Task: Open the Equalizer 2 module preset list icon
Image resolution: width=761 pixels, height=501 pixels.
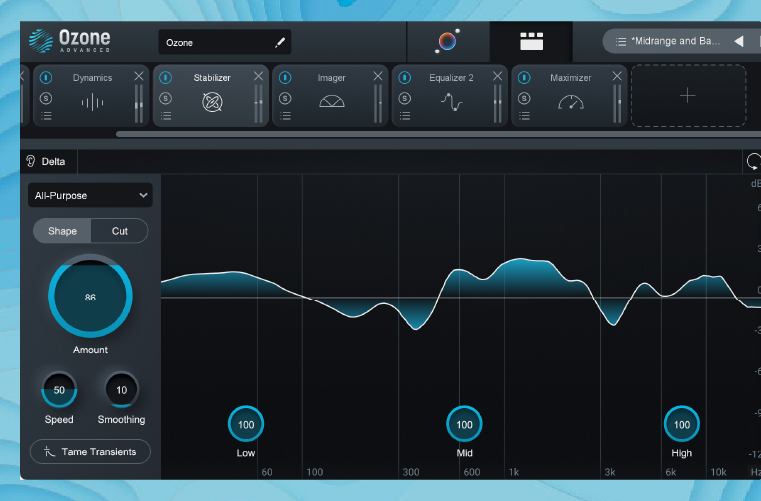Action: 405,116
